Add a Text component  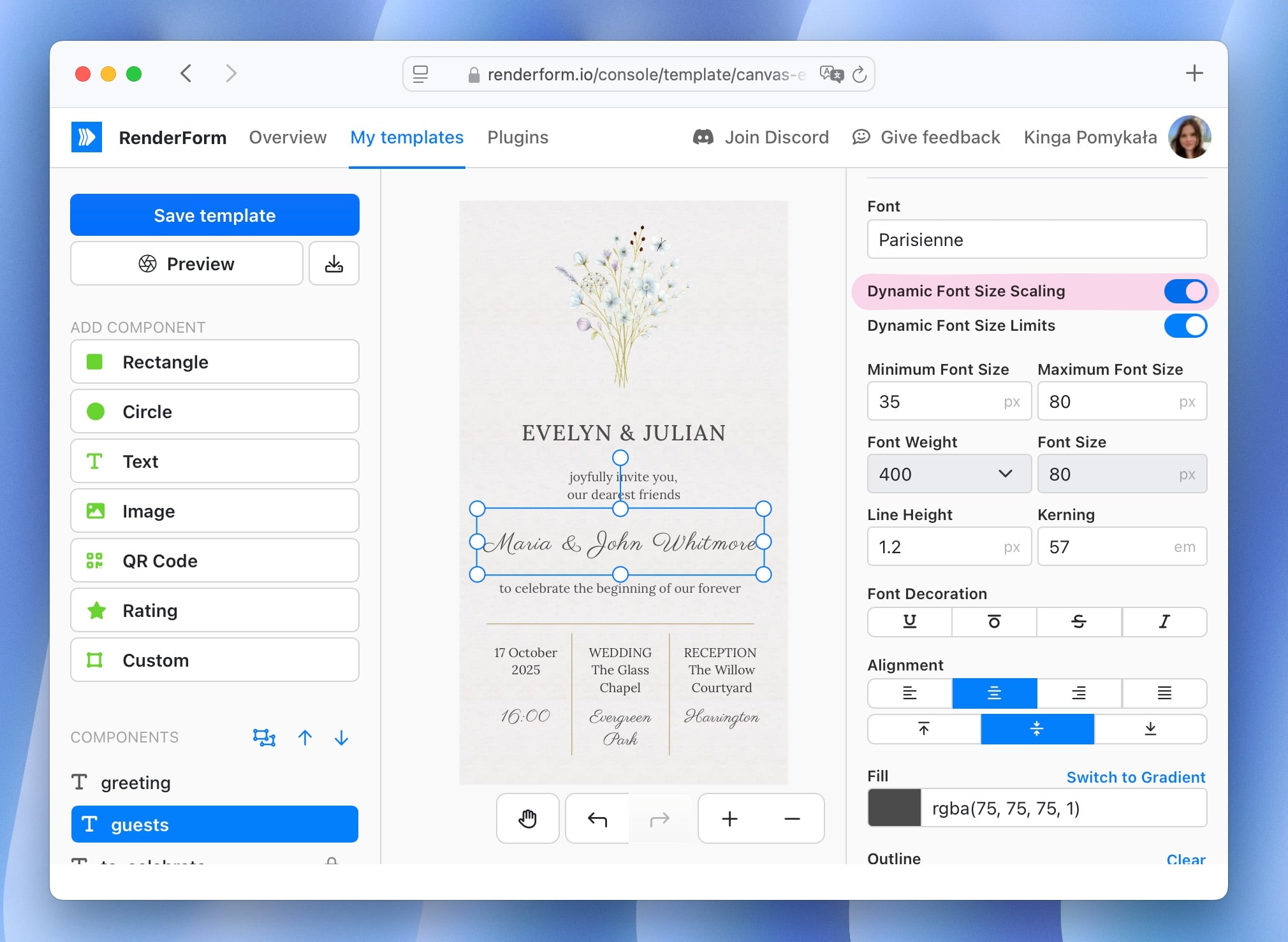pos(215,461)
